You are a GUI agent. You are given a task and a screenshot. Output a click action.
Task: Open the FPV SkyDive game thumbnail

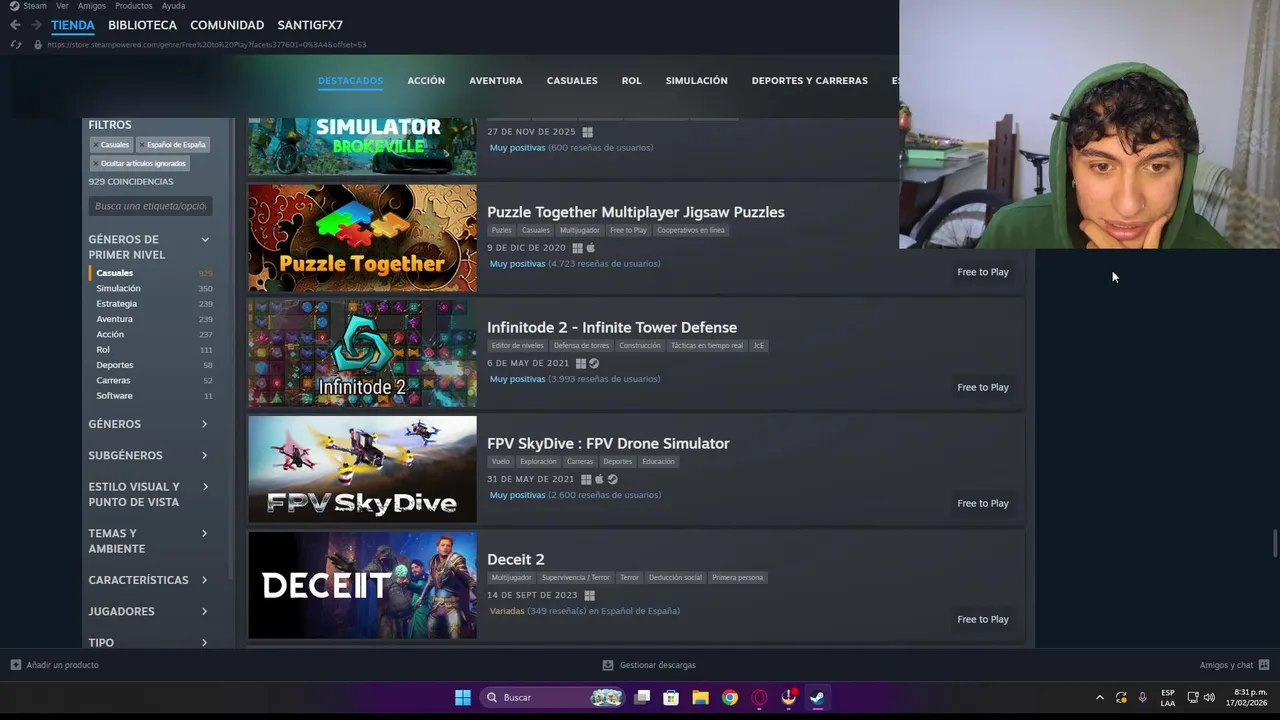[362, 469]
